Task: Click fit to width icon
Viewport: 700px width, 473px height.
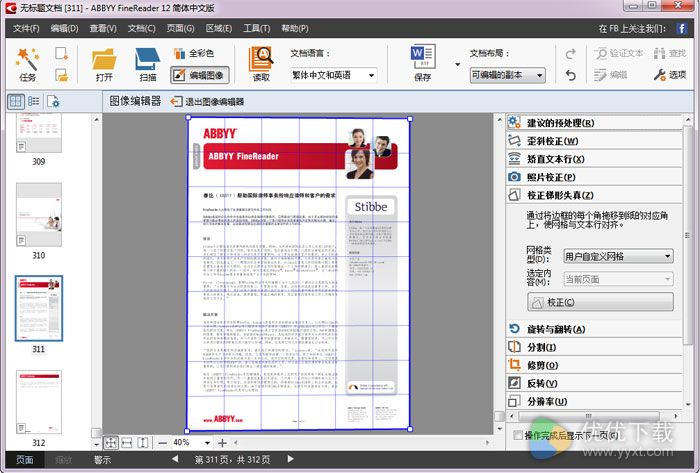Action: pos(127,443)
